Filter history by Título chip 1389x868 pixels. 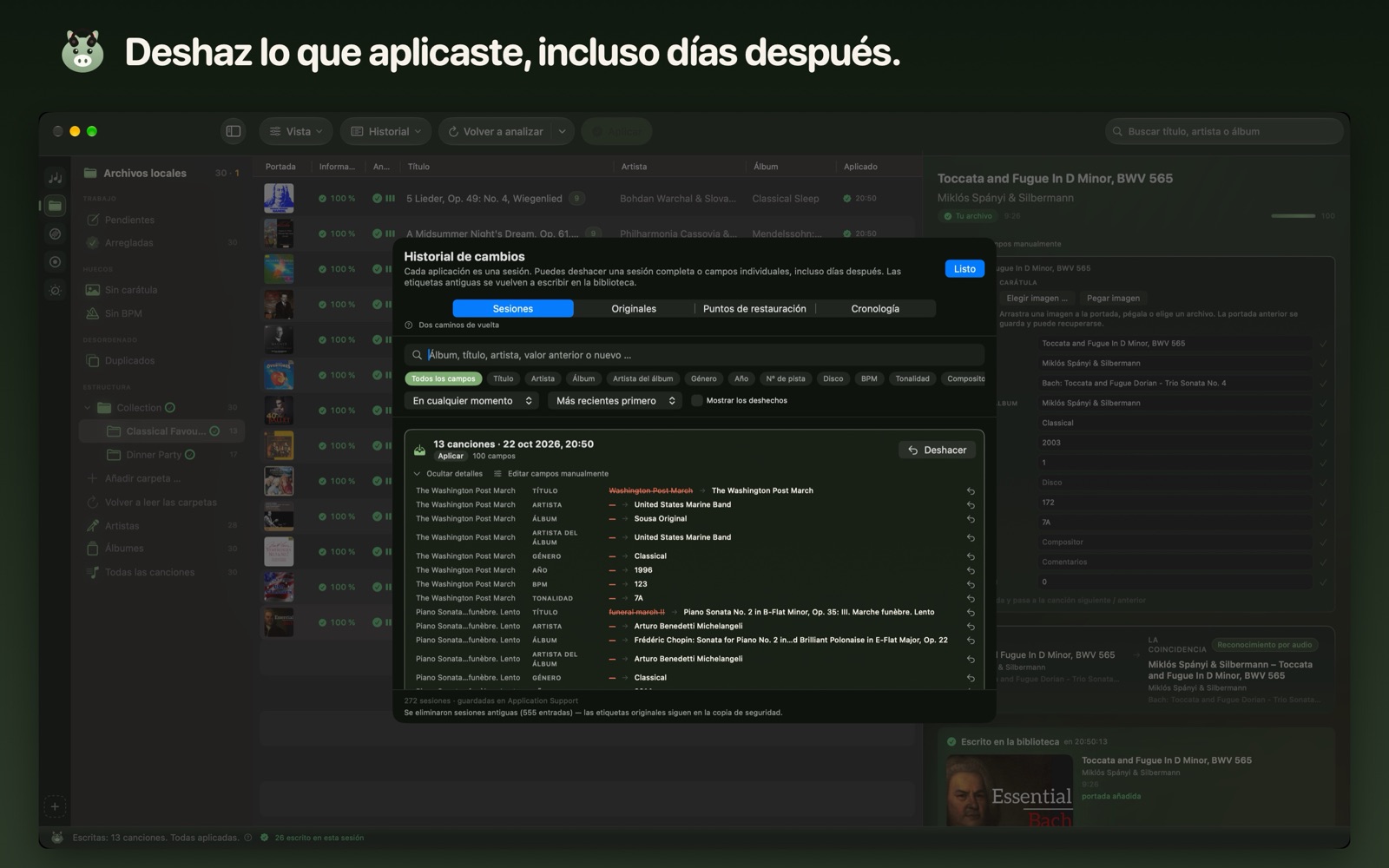(x=504, y=378)
